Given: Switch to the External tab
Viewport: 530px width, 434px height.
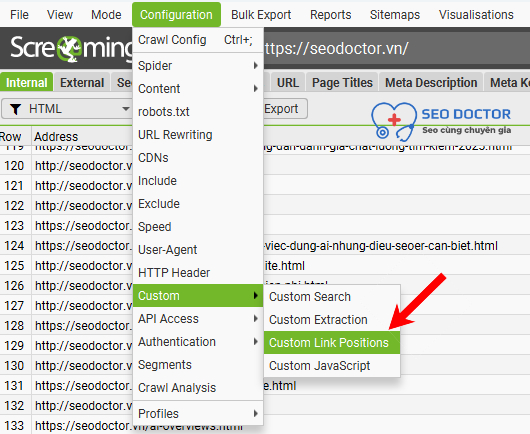Looking at the screenshot, I should [82, 82].
